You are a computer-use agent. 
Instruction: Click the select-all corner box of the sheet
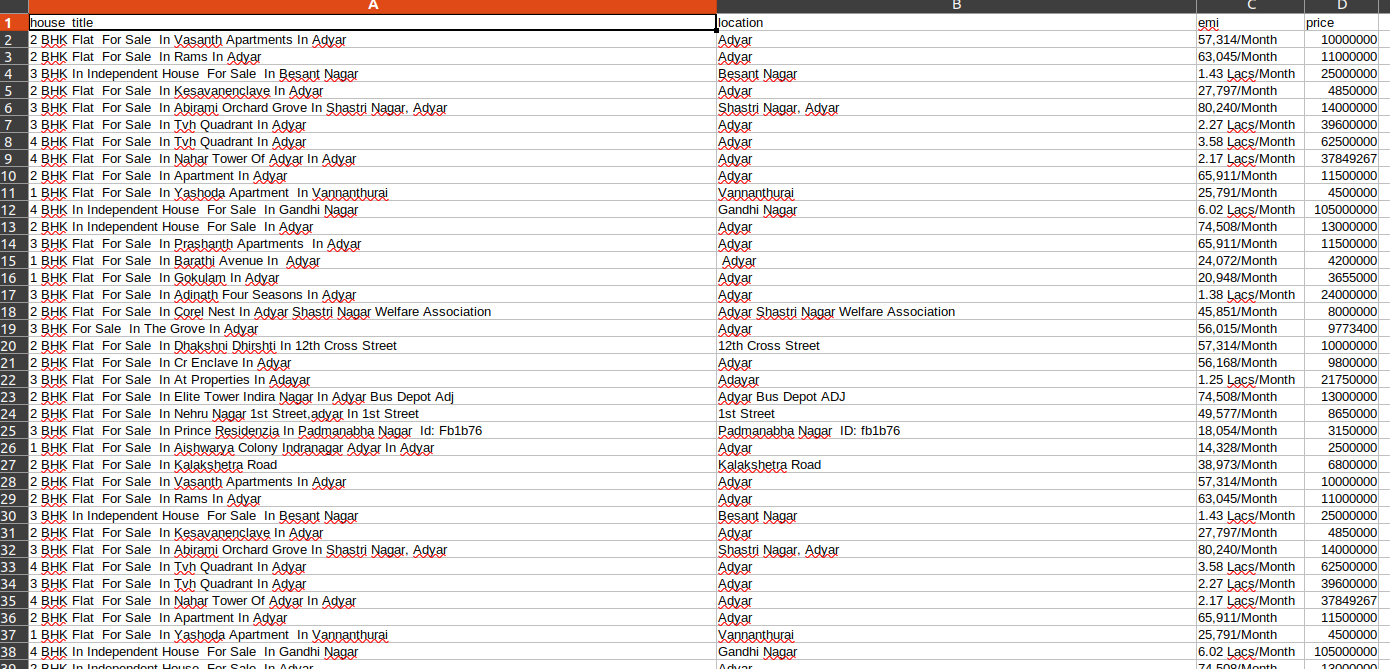14,6
